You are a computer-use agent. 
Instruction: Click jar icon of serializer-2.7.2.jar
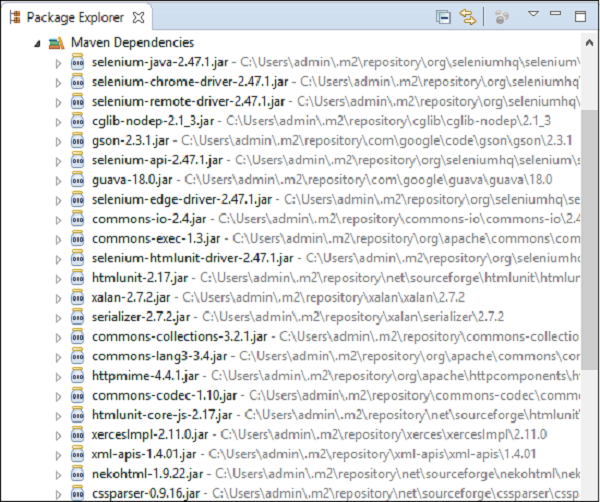[x=78, y=317]
